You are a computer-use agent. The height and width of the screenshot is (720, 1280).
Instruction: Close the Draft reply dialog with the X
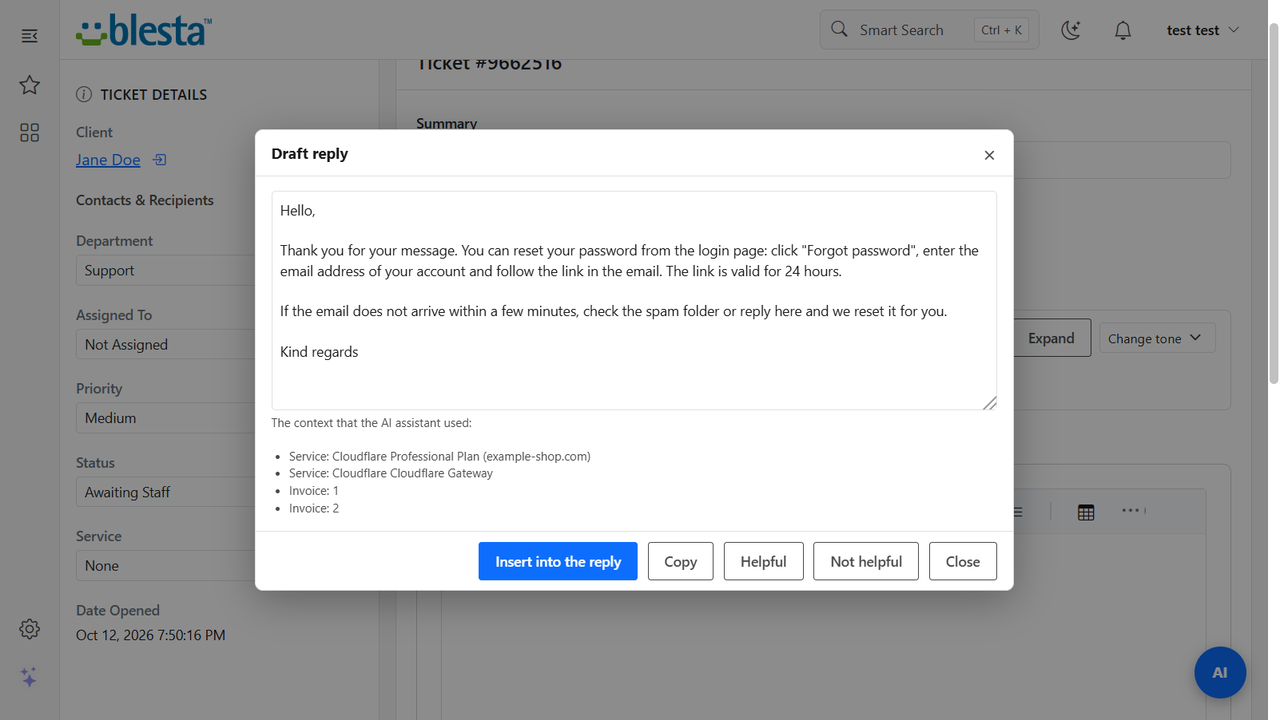click(x=989, y=155)
